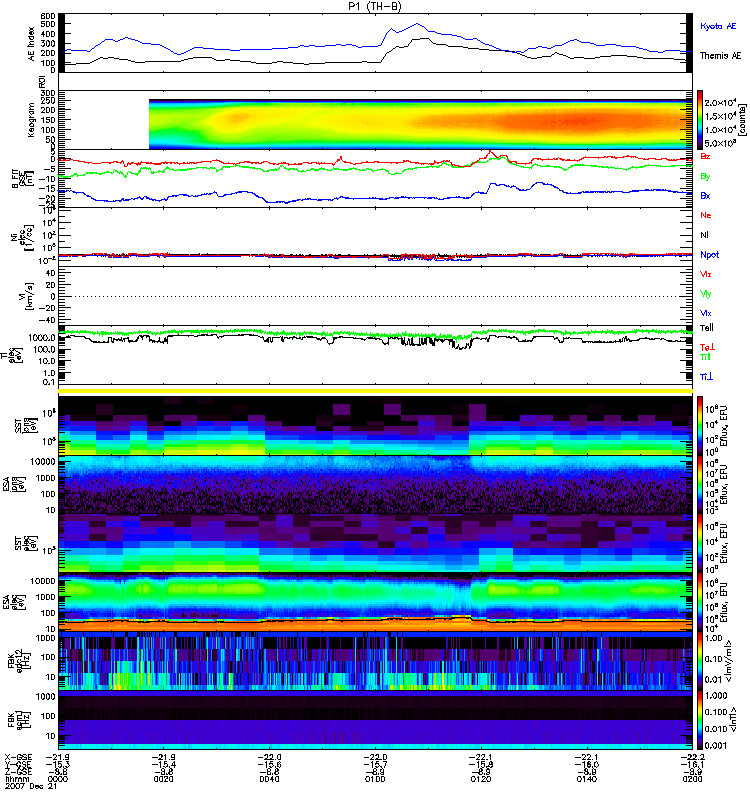The width and height of the screenshot is (750, 800).
Task: Click the [counts] color bar unit label
Action: click(742, 120)
